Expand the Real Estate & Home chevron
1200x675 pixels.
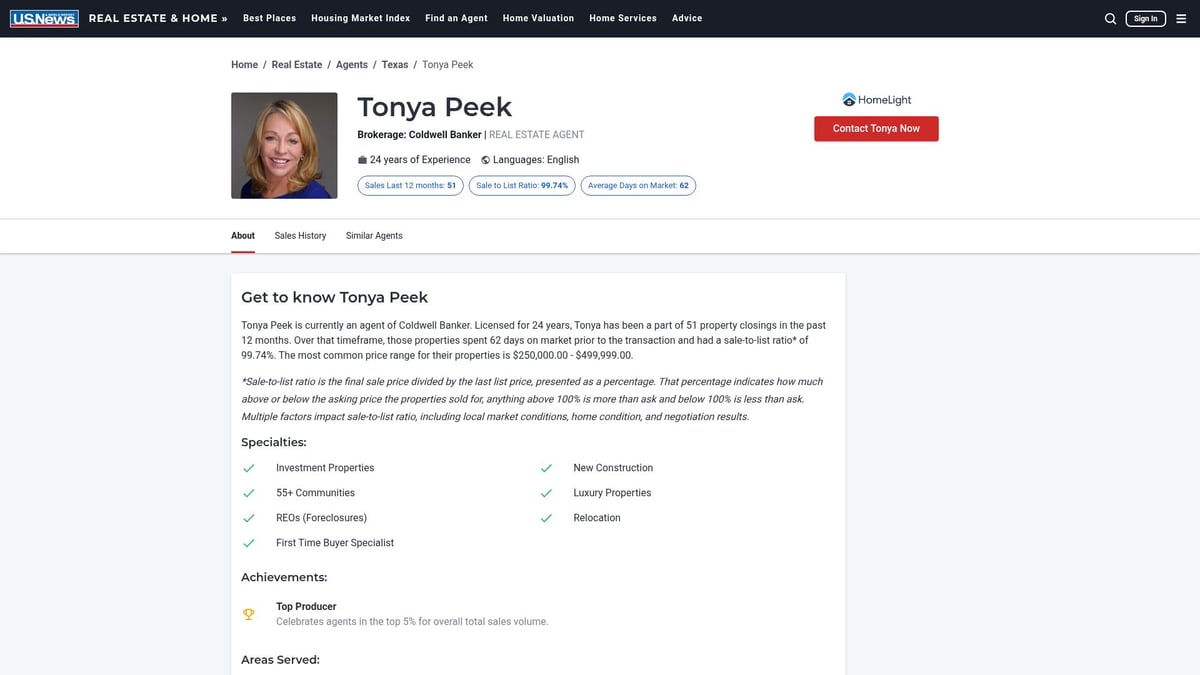click(x=224, y=17)
